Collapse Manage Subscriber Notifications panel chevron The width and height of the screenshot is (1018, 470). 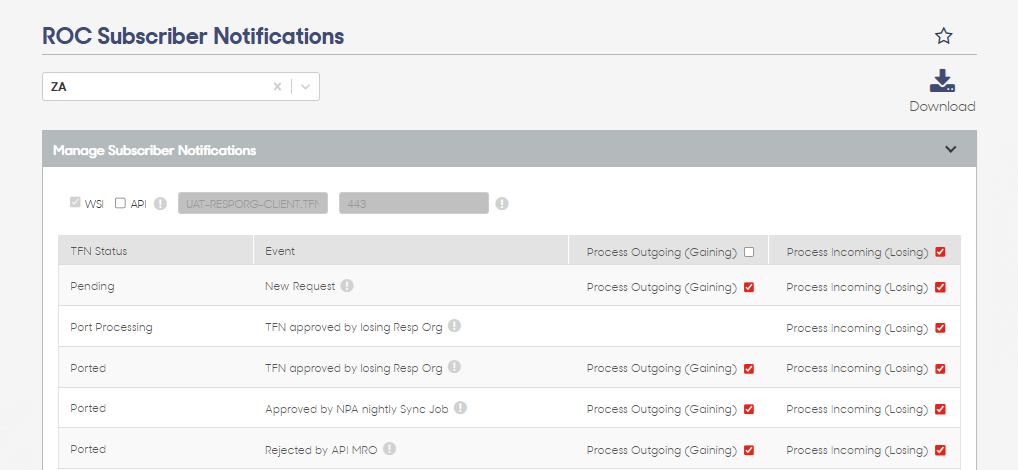950,149
